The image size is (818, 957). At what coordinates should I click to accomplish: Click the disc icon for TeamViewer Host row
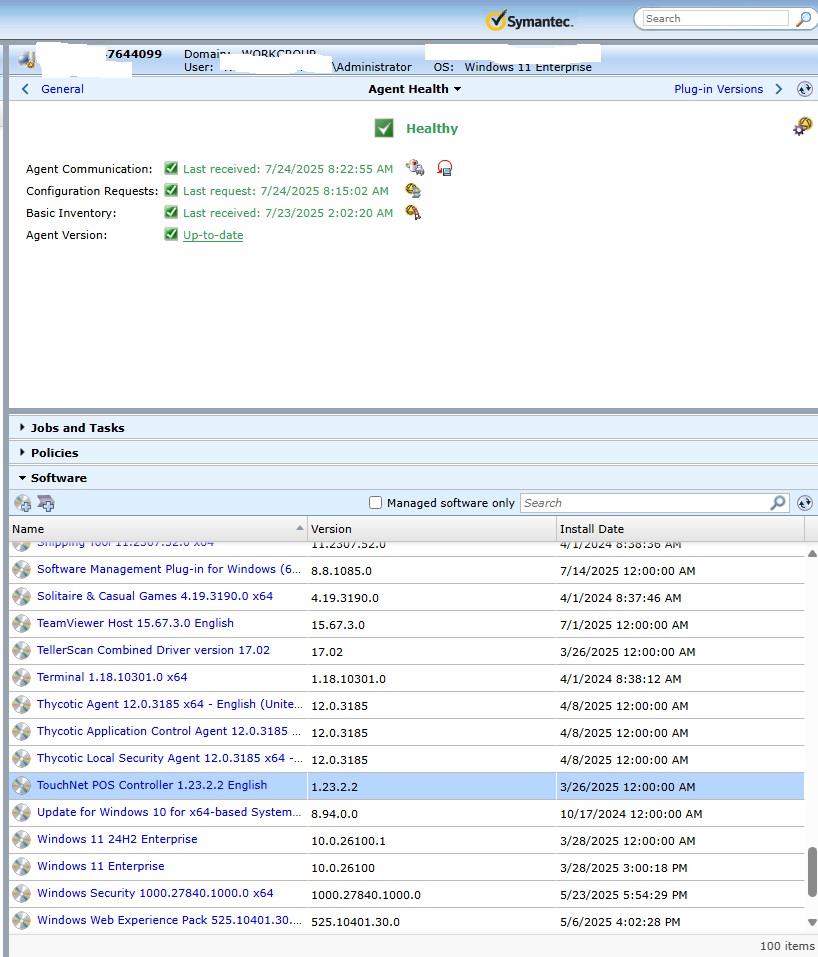pyautogui.click(x=21, y=624)
